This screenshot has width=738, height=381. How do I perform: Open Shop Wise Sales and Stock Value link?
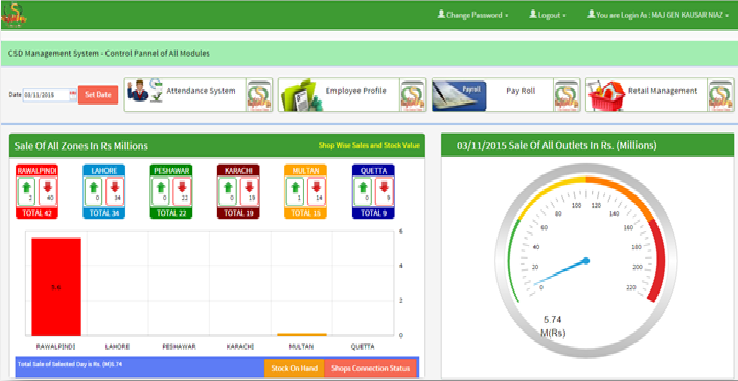tap(369, 146)
